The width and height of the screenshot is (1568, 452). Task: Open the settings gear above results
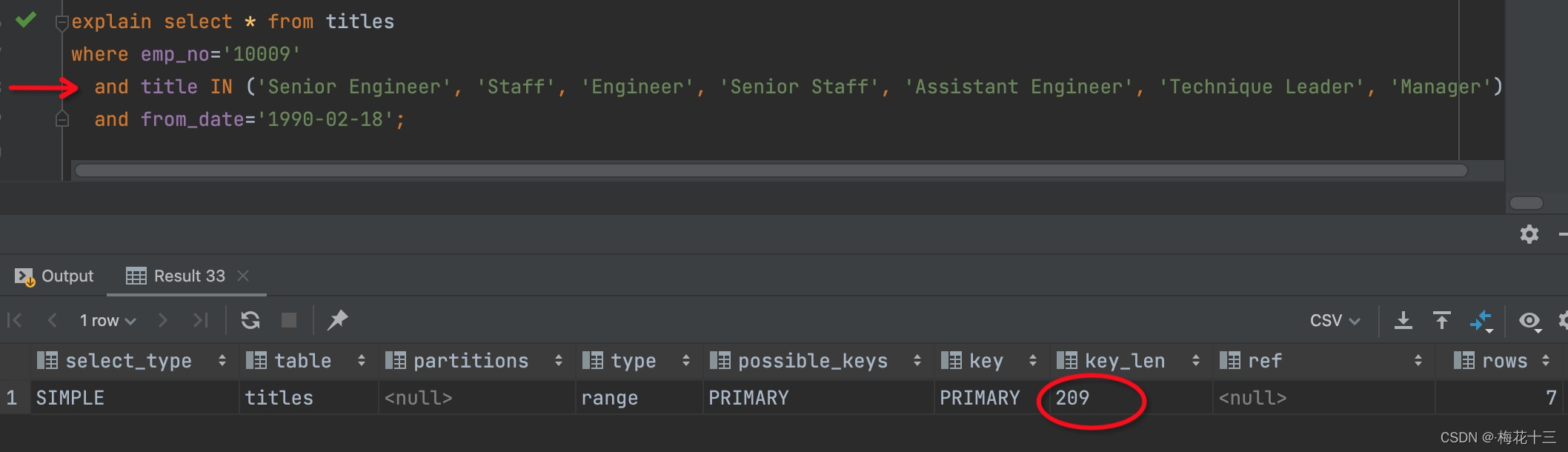(x=1529, y=235)
